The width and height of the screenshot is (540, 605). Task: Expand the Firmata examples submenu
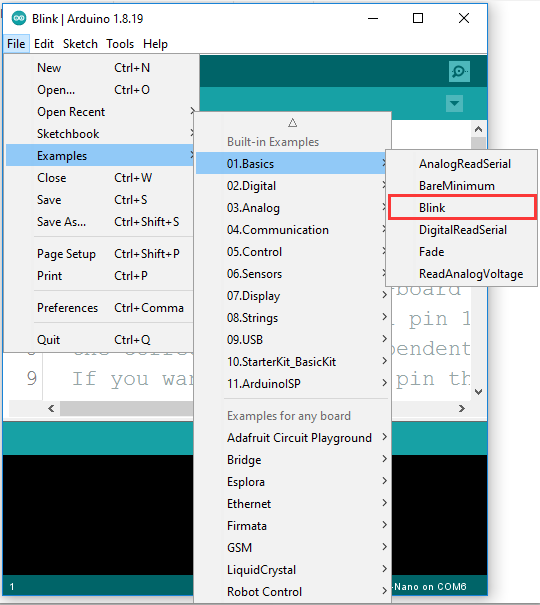coord(292,526)
